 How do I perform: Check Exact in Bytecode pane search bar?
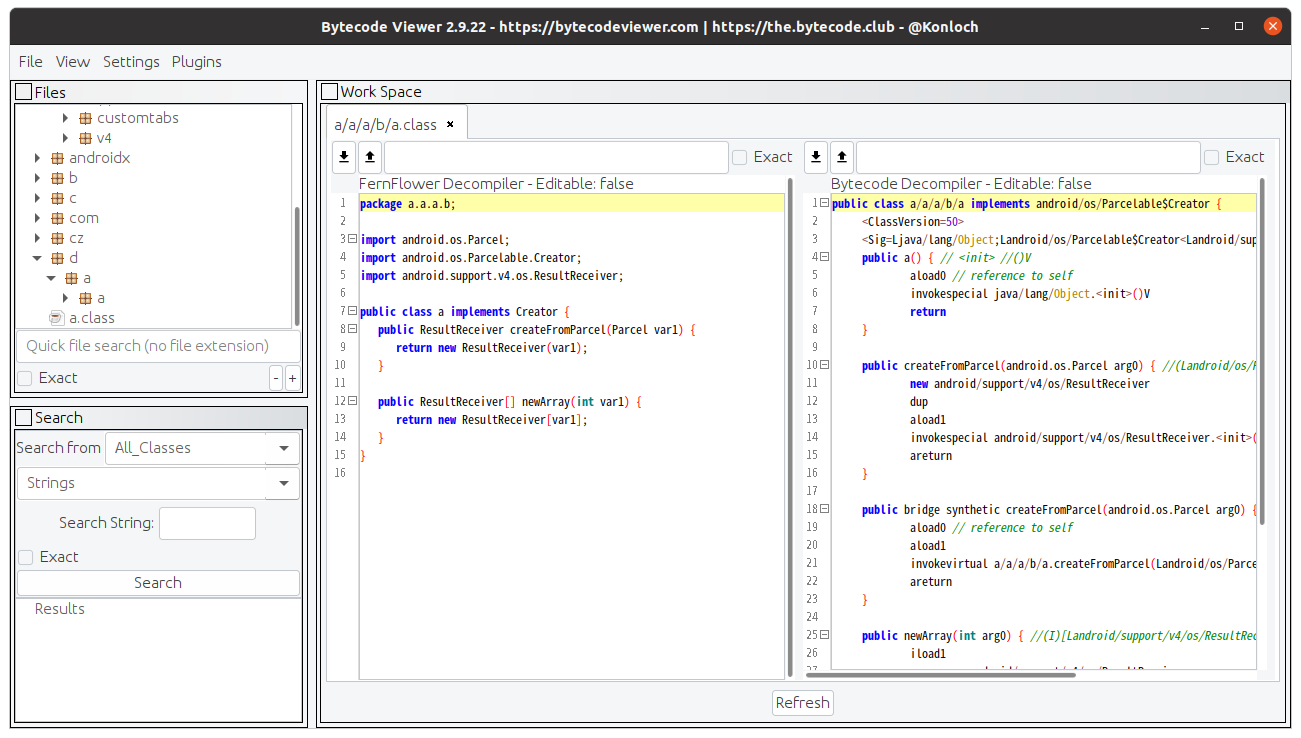click(x=1212, y=157)
